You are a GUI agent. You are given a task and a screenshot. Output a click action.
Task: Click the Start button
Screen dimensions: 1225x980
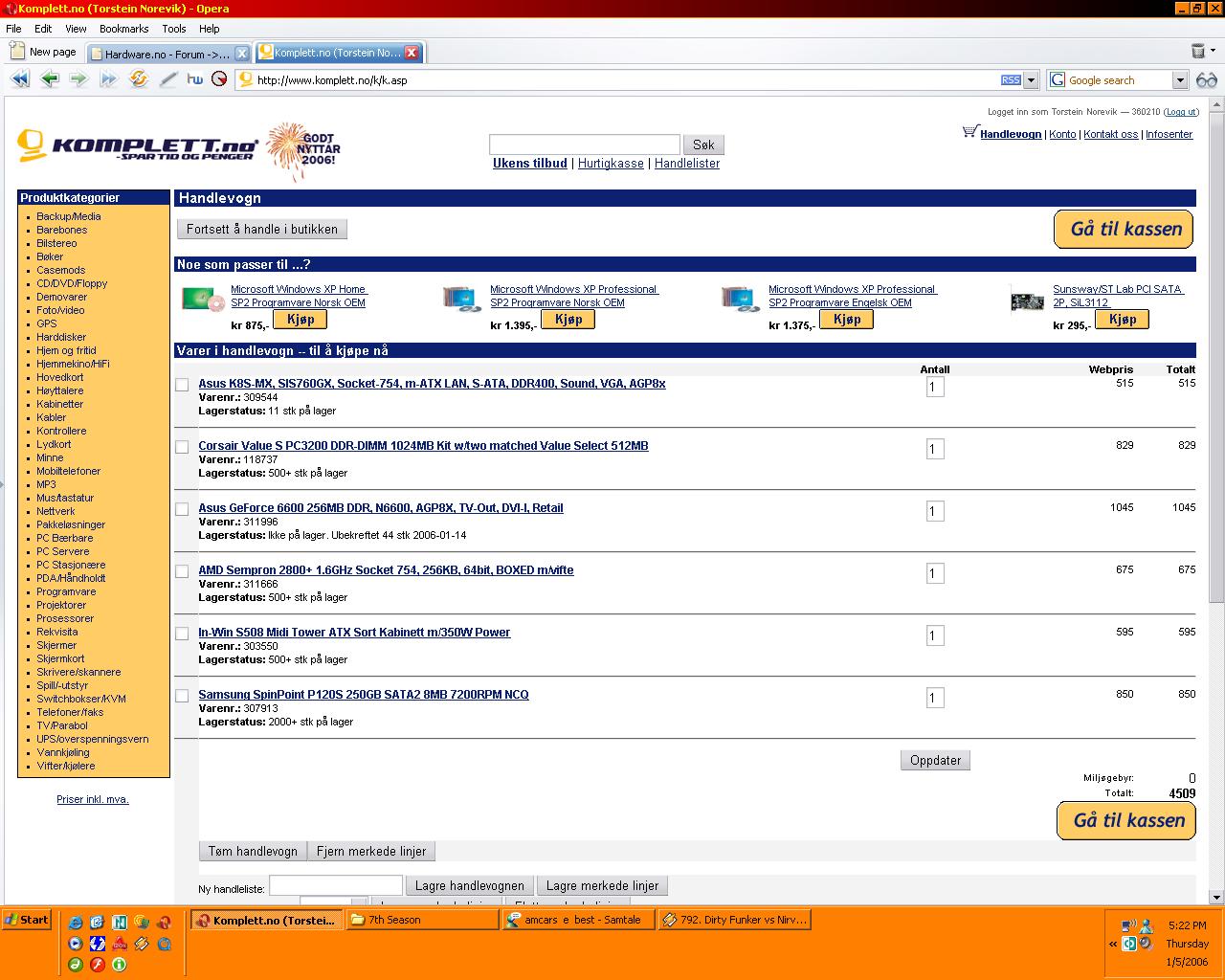[26, 920]
